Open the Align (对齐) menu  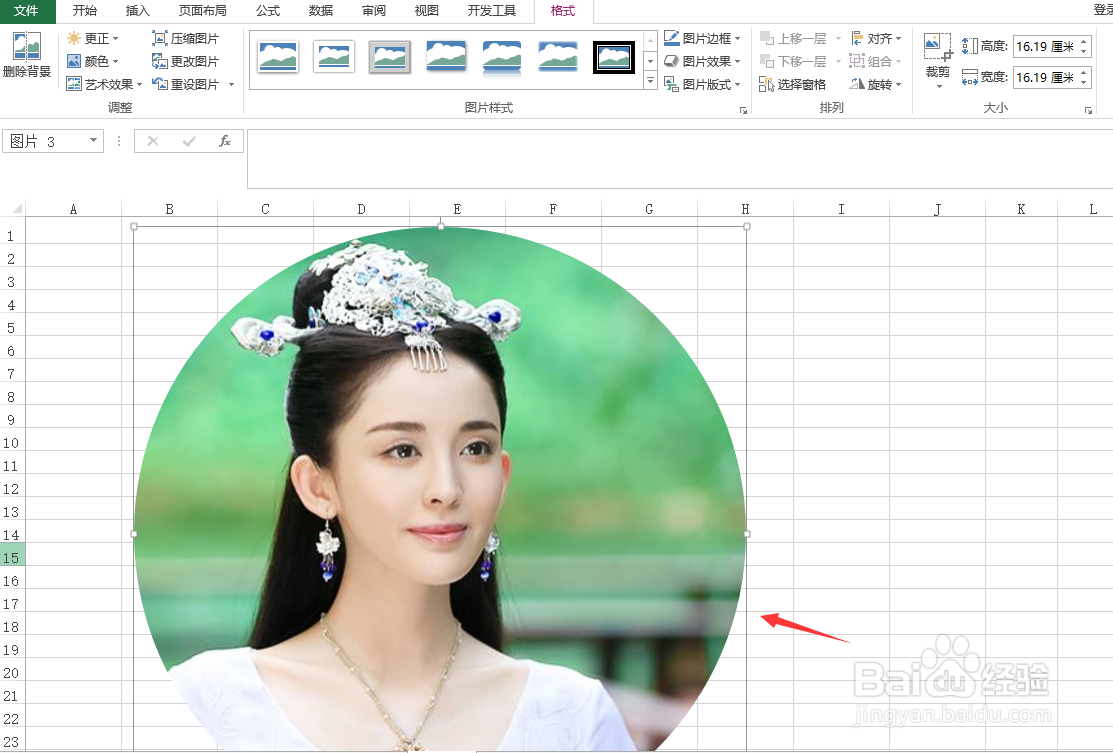[876, 38]
